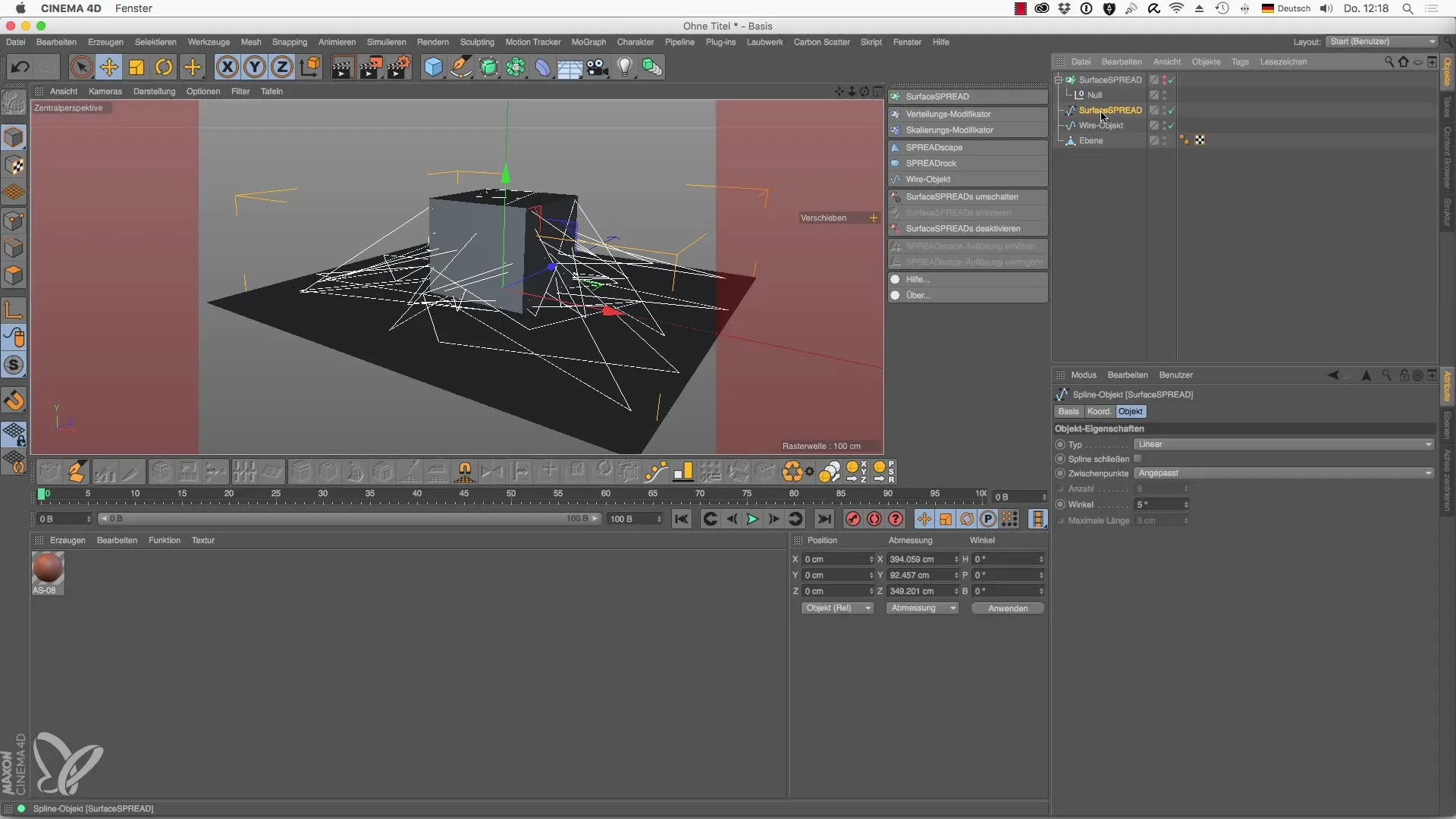The height and width of the screenshot is (819, 1456).
Task: Click preview range slider bar
Action: 350,519
